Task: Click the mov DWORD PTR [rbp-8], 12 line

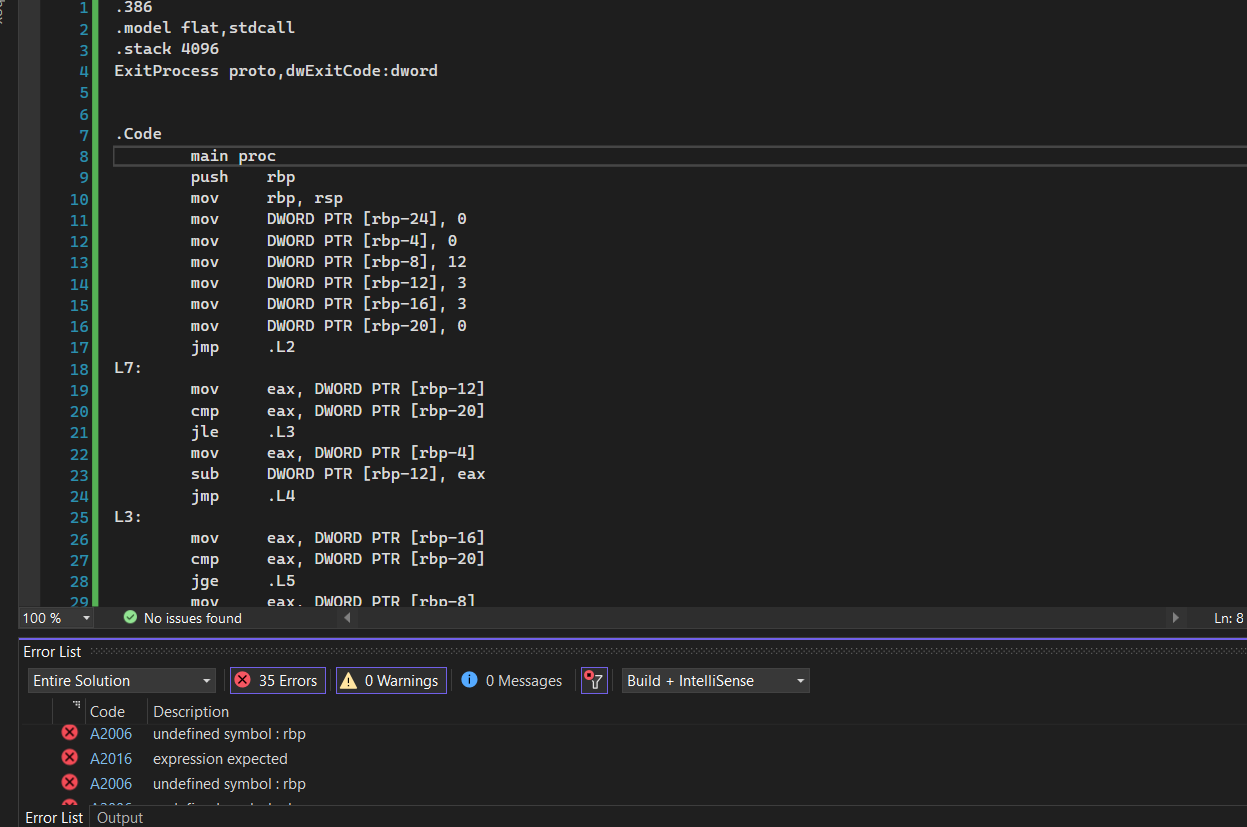Action: [x=329, y=262]
